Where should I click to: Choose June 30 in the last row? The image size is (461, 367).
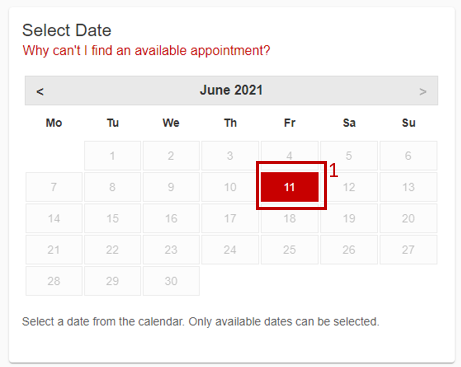click(x=171, y=281)
